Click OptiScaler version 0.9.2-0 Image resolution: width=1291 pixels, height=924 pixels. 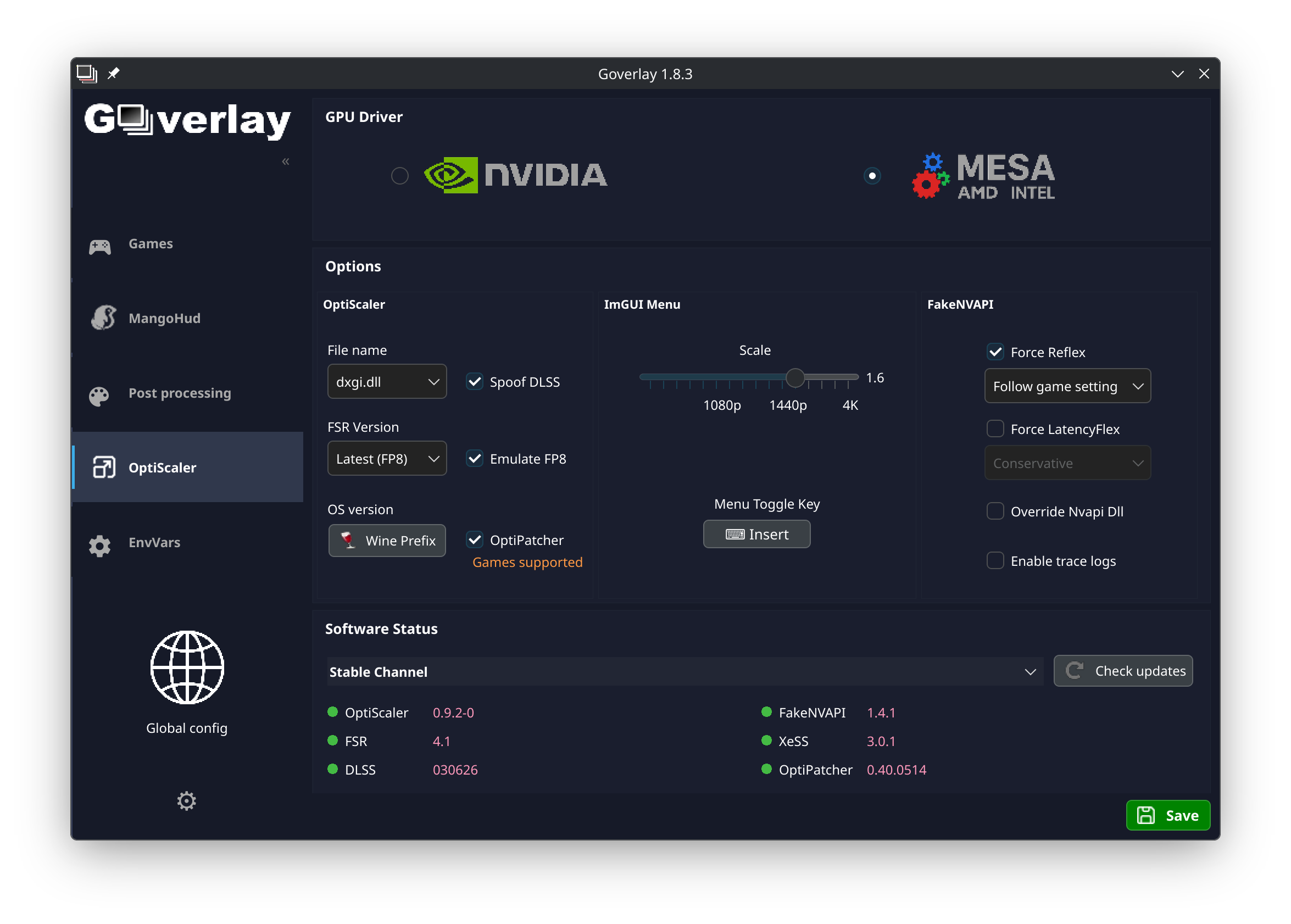click(453, 713)
